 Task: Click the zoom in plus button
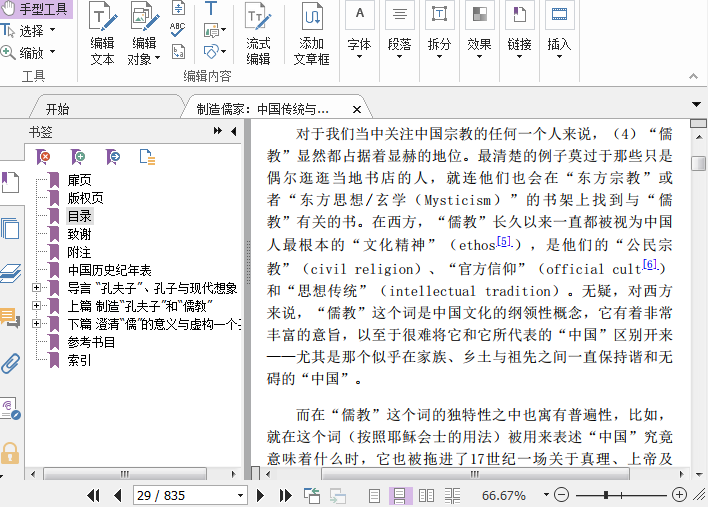[679, 495]
